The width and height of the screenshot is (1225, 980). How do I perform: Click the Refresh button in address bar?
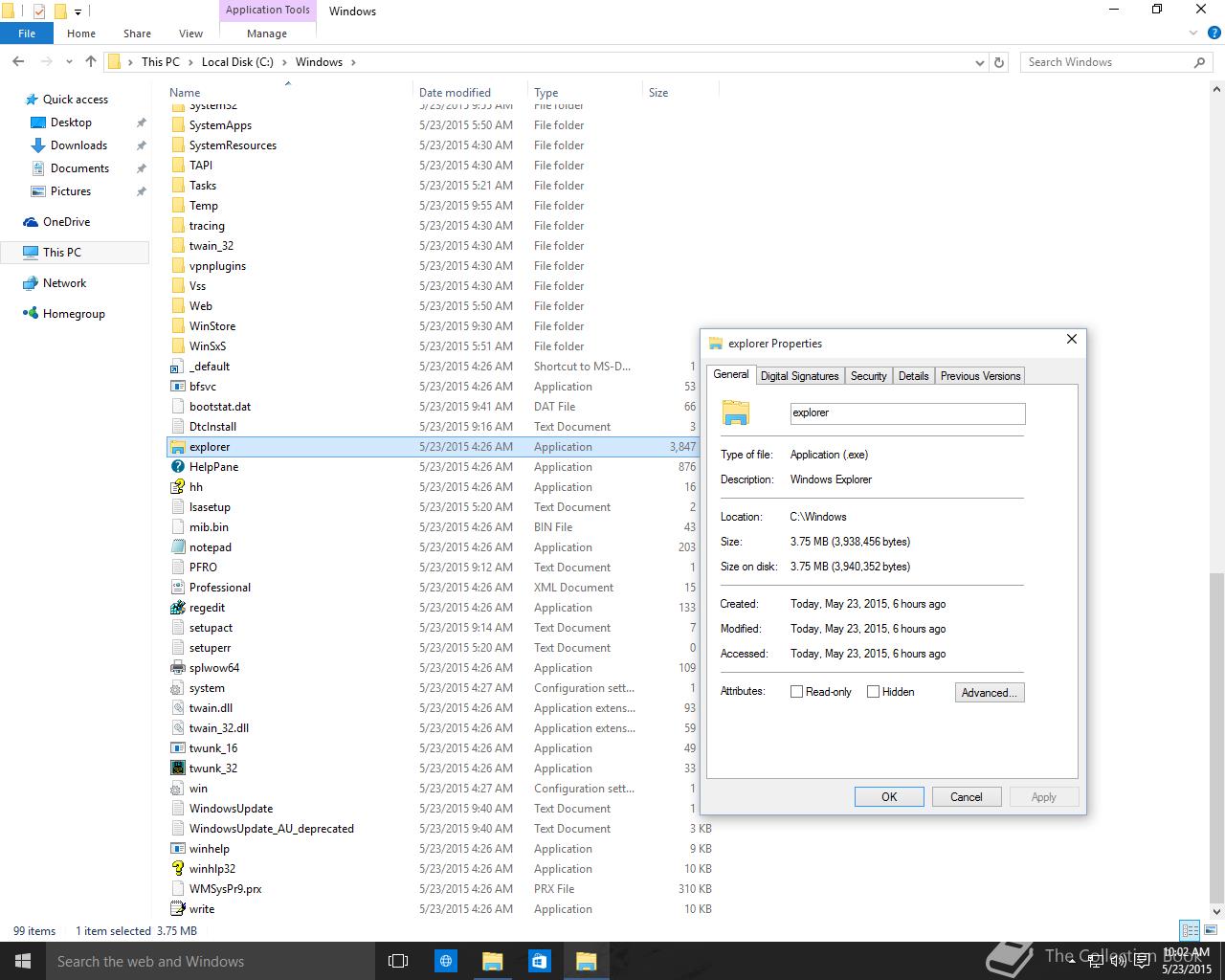pyautogui.click(x=999, y=62)
